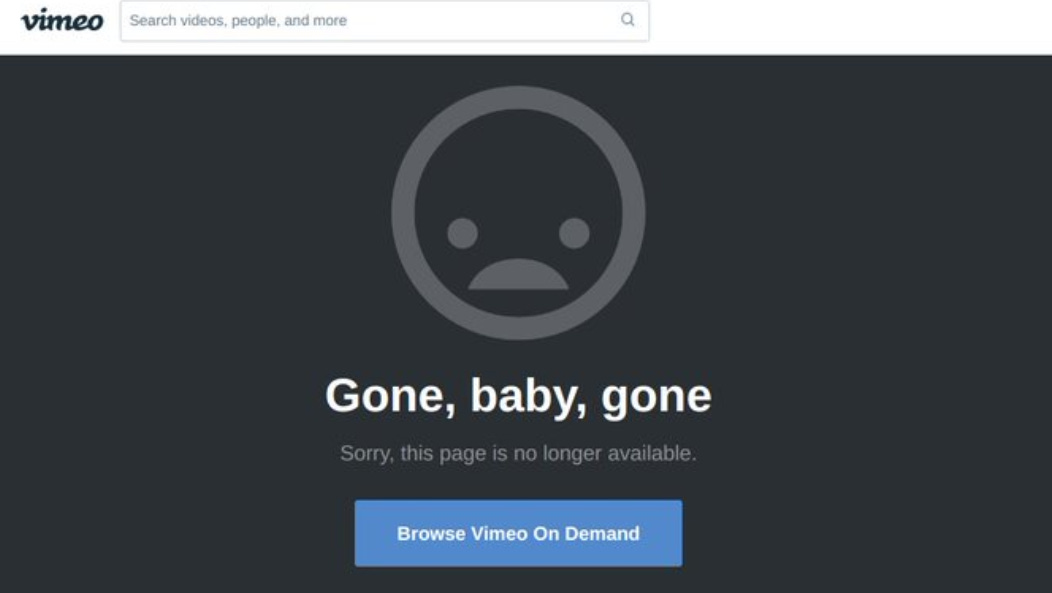Click the word 'Sorry,' in the subtitle
The image size is (1052, 593).
click(x=367, y=454)
